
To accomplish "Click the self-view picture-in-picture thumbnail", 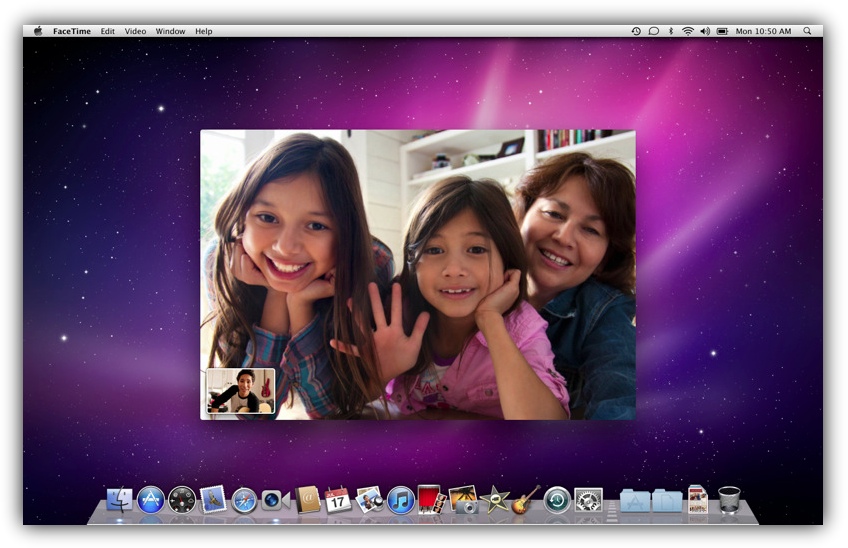I will (241, 391).
